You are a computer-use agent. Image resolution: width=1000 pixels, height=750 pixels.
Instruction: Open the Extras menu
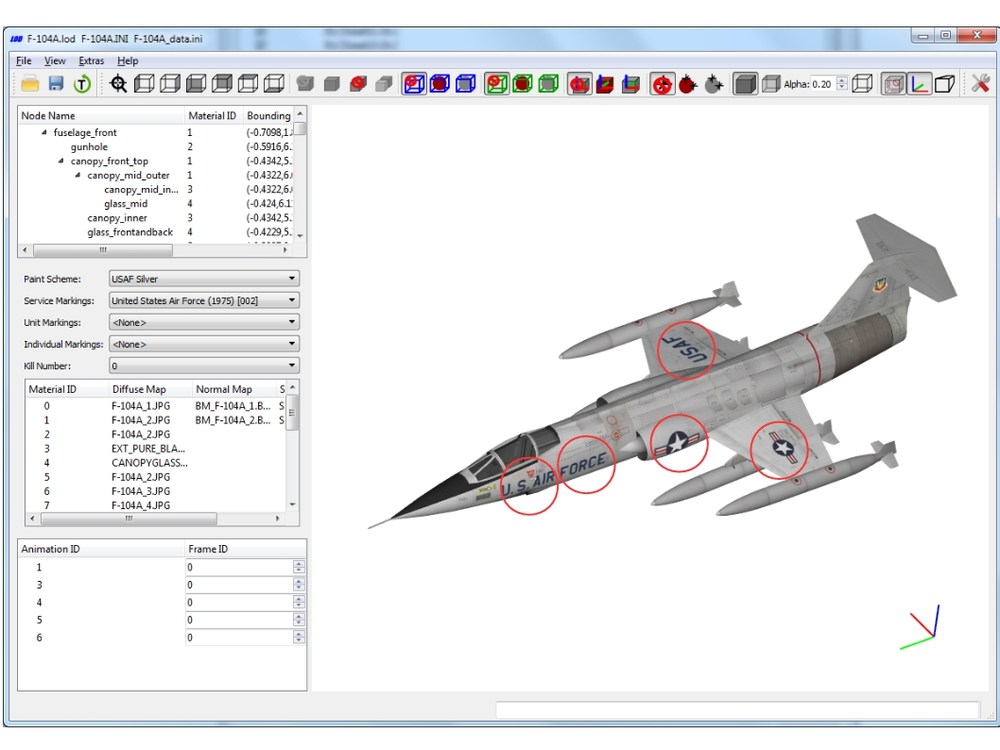[x=91, y=61]
